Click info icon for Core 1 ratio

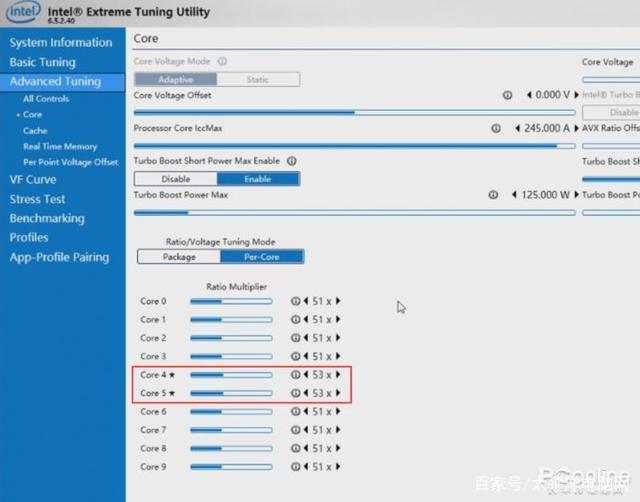296,320
